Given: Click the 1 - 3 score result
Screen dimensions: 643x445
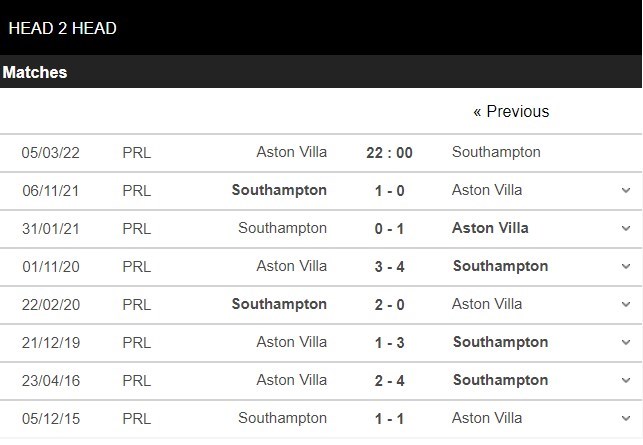Looking at the screenshot, I should [389, 342].
